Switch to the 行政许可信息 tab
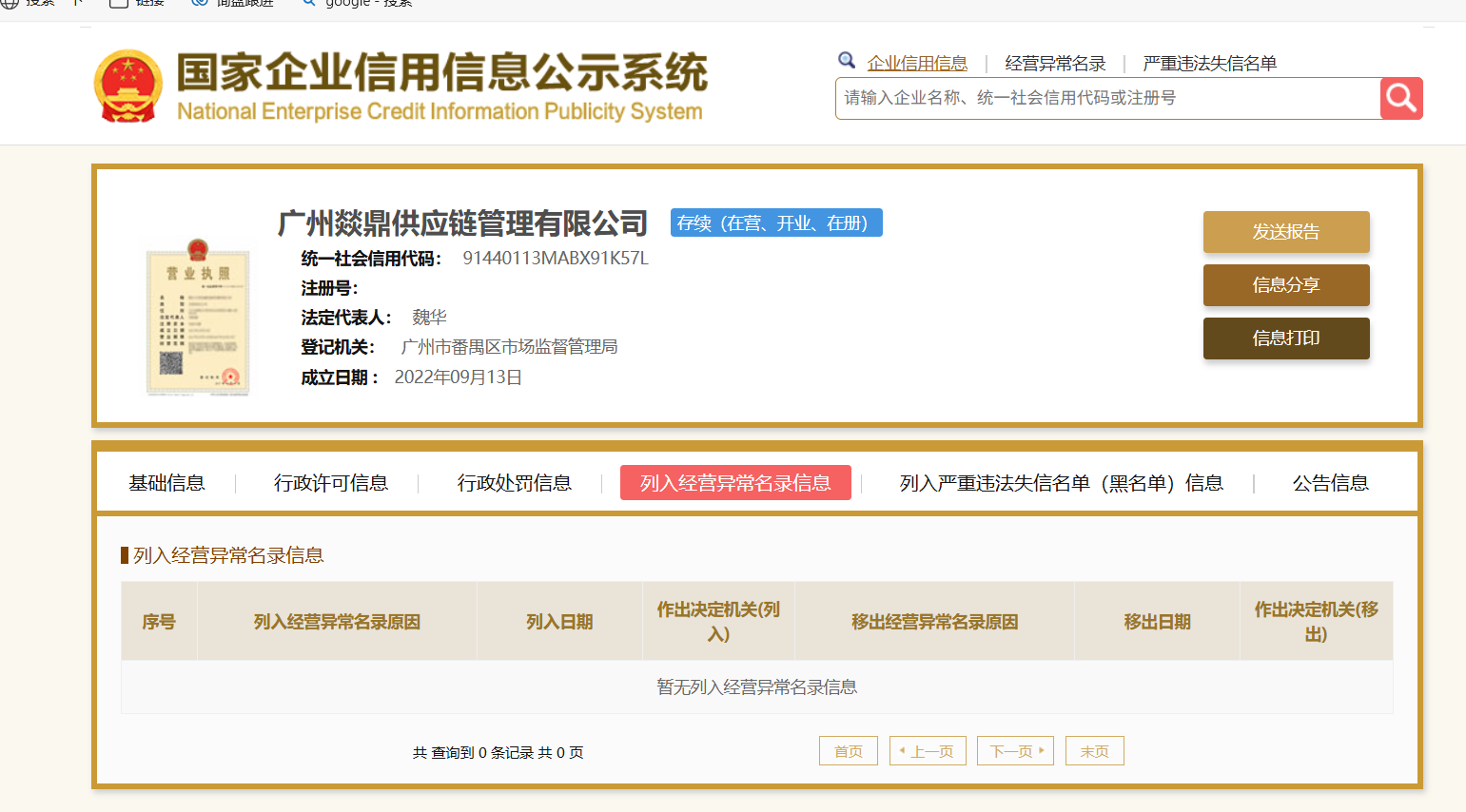This screenshot has width=1466, height=812. point(331,483)
